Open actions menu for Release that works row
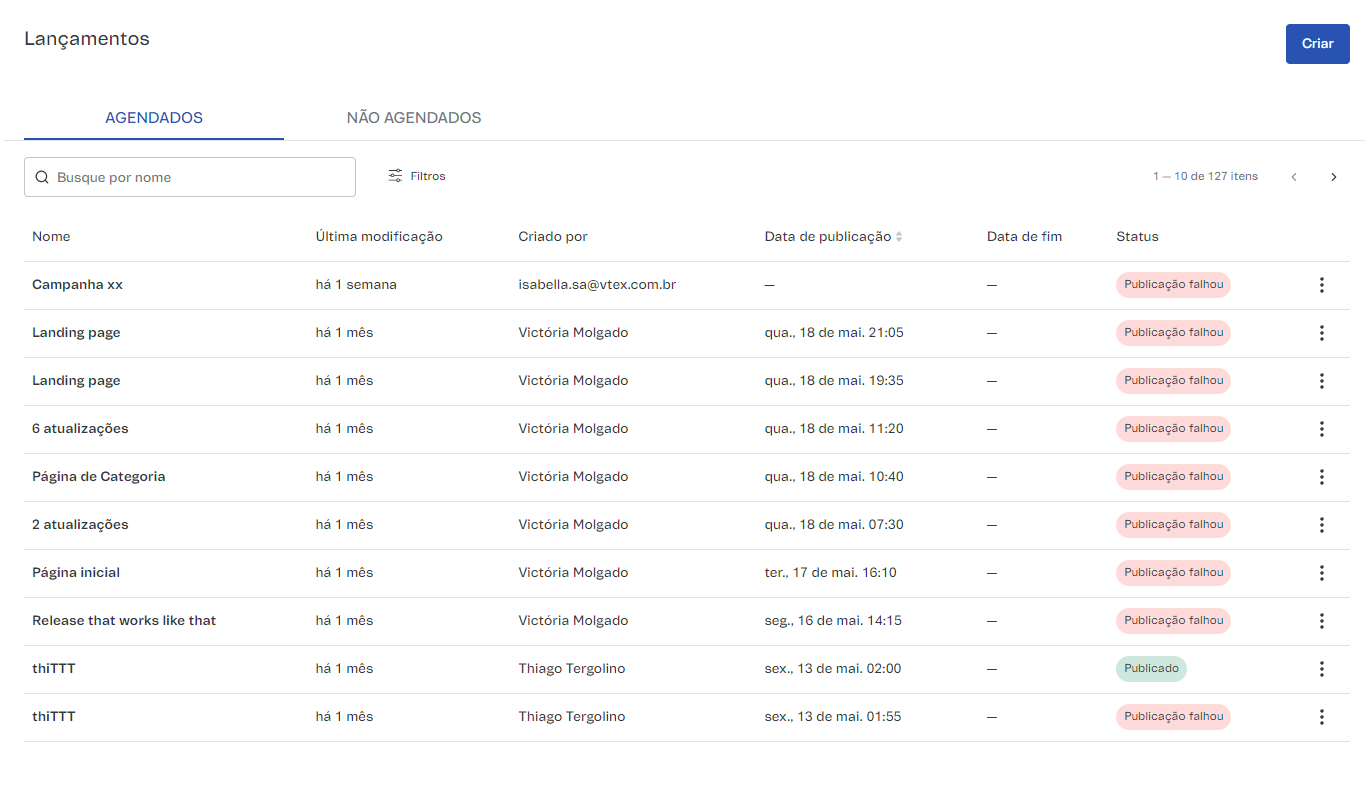Screen dimensions: 1366x798 tap(1321, 621)
